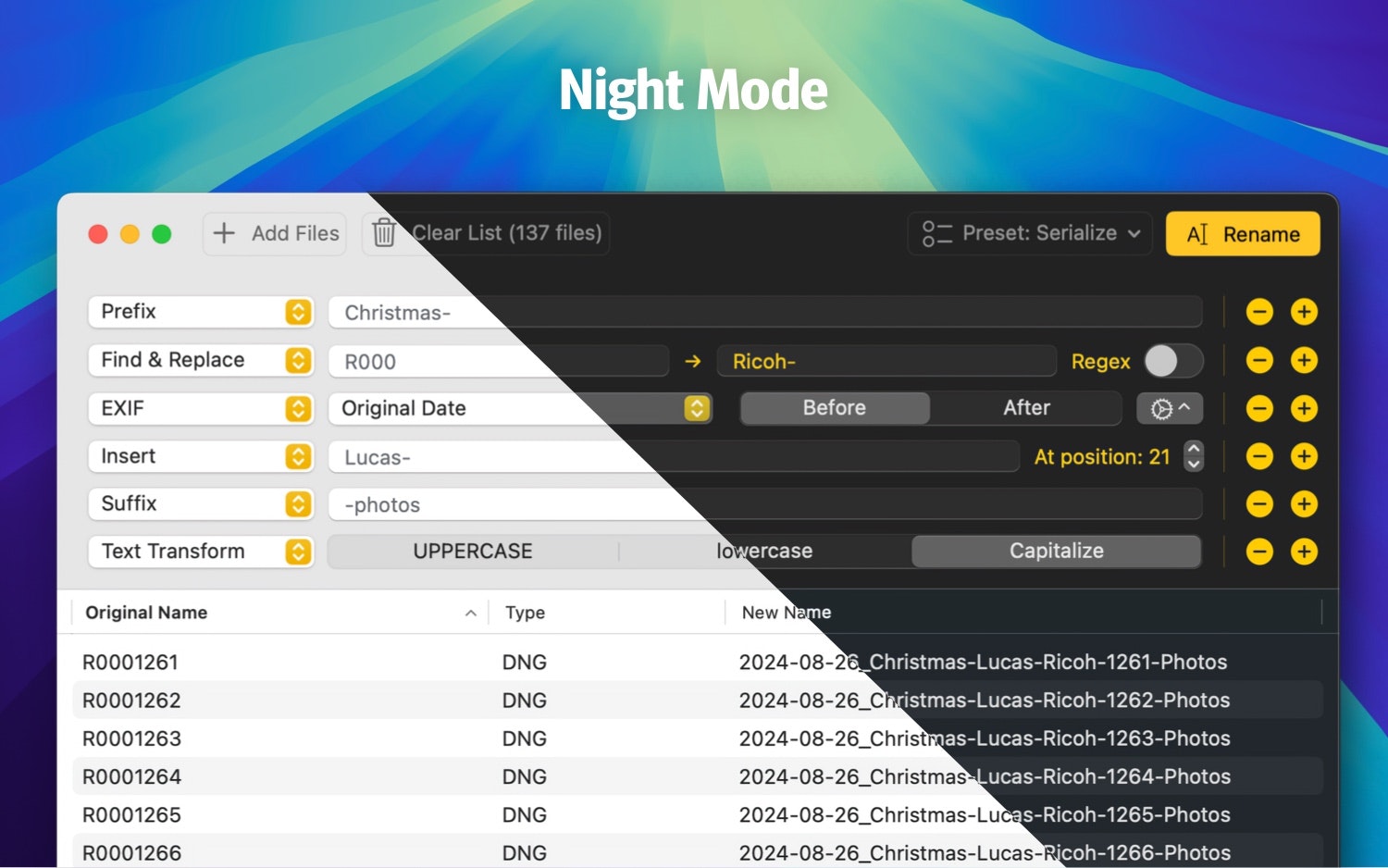The width and height of the screenshot is (1388, 868).
Task: Remove the EXIF rule with its minus icon
Action: 1259,408
